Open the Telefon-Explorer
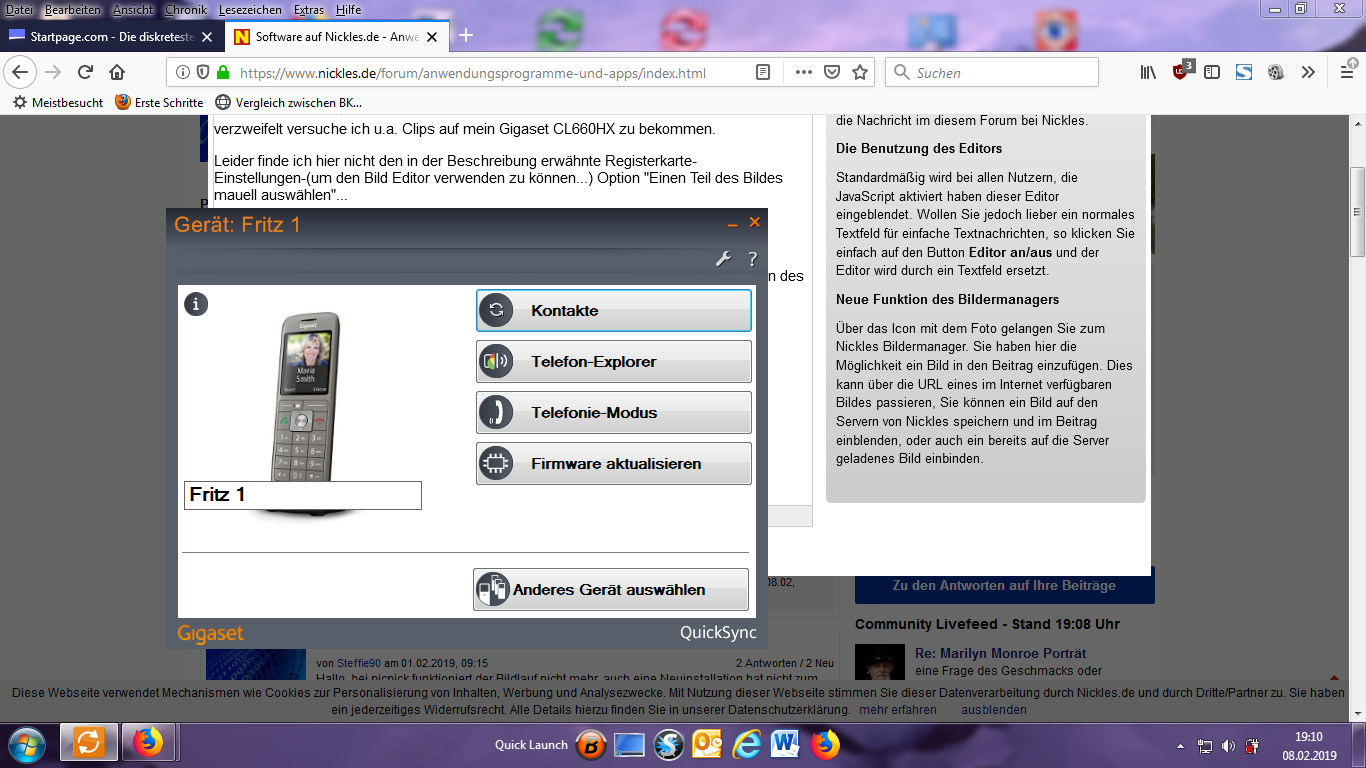Screen dimensions: 1366x768 (x=613, y=361)
